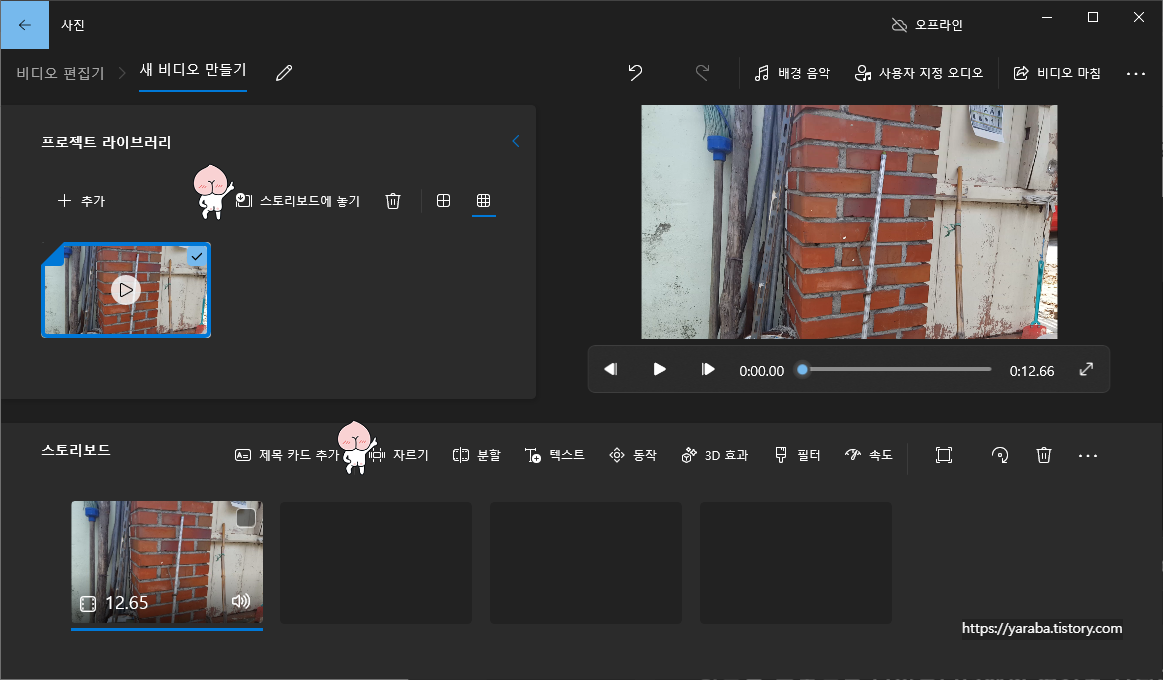Rotate the storyboard clip
The image size is (1163, 680).
coord(1000,455)
